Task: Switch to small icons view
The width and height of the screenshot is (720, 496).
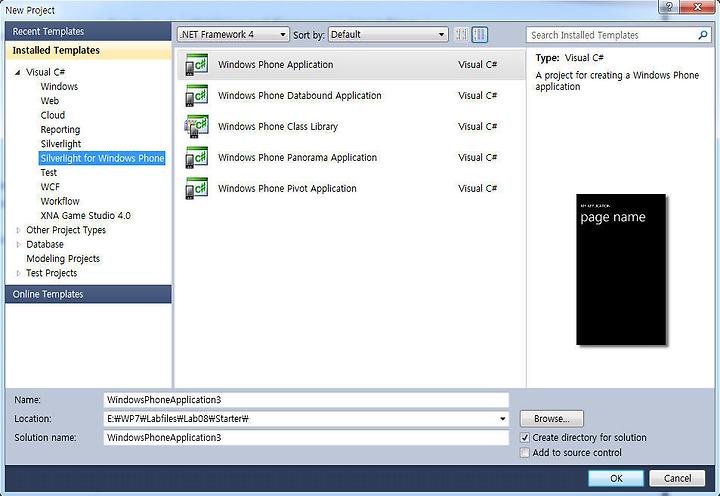Action: tap(461, 34)
